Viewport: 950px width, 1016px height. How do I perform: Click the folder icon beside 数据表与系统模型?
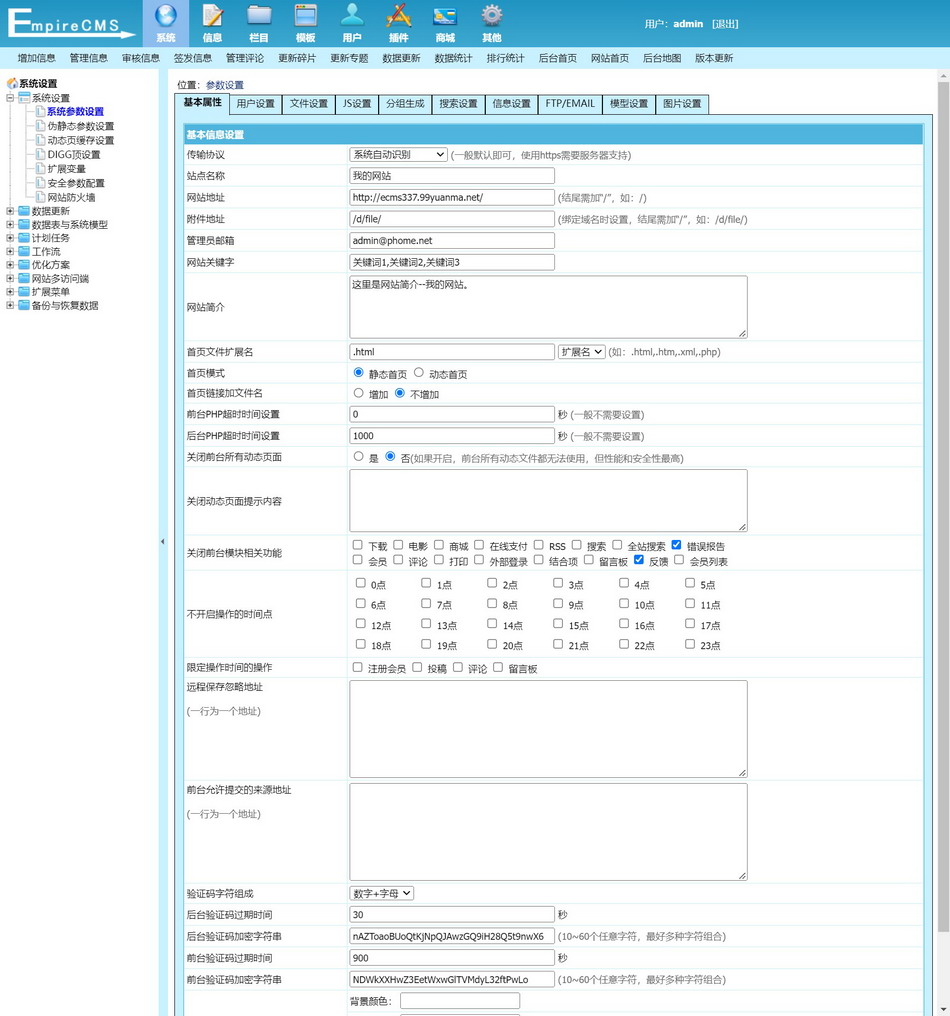coord(24,225)
